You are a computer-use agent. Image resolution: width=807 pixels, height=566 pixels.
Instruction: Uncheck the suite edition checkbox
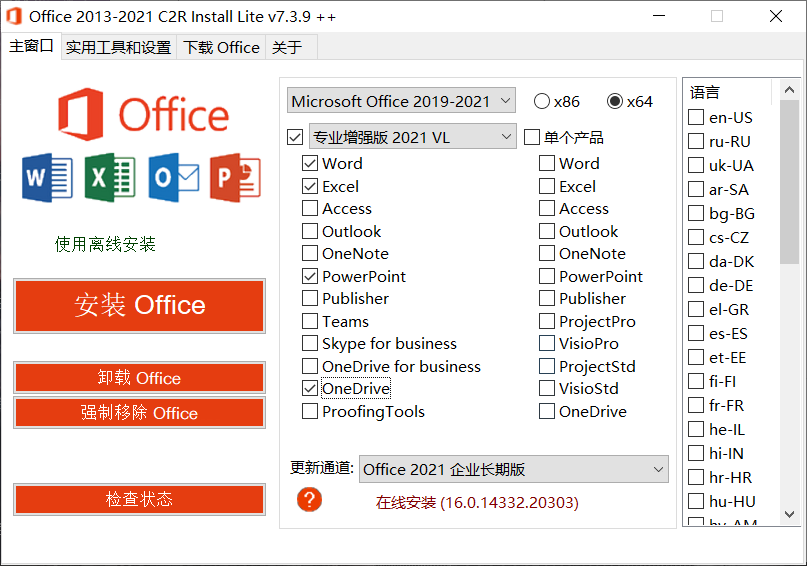click(x=295, y=137)
